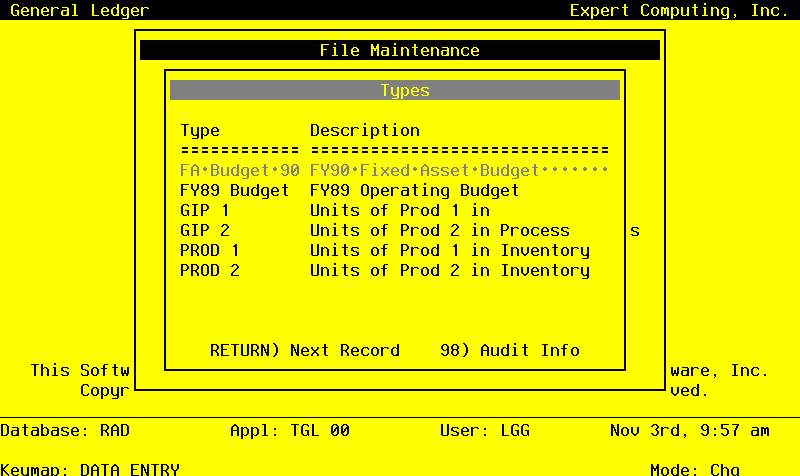Click the 'Units of Prod 1 in' description
800x476 pixels.
pyautogui.click(x=400, y=211)
